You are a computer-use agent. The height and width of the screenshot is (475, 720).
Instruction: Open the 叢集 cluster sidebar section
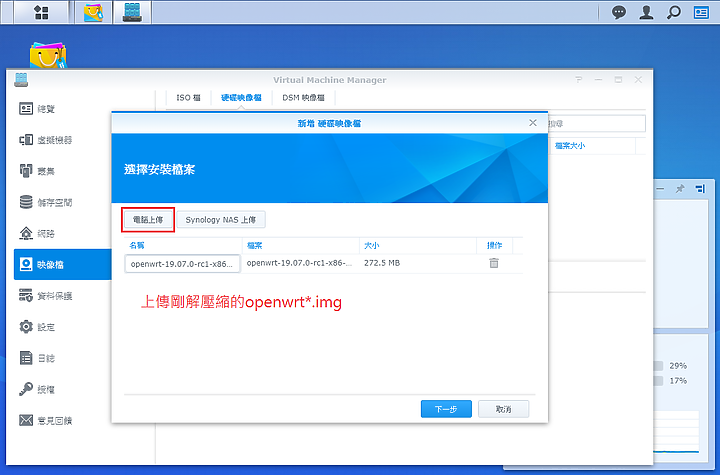click(x=62, y=171)
